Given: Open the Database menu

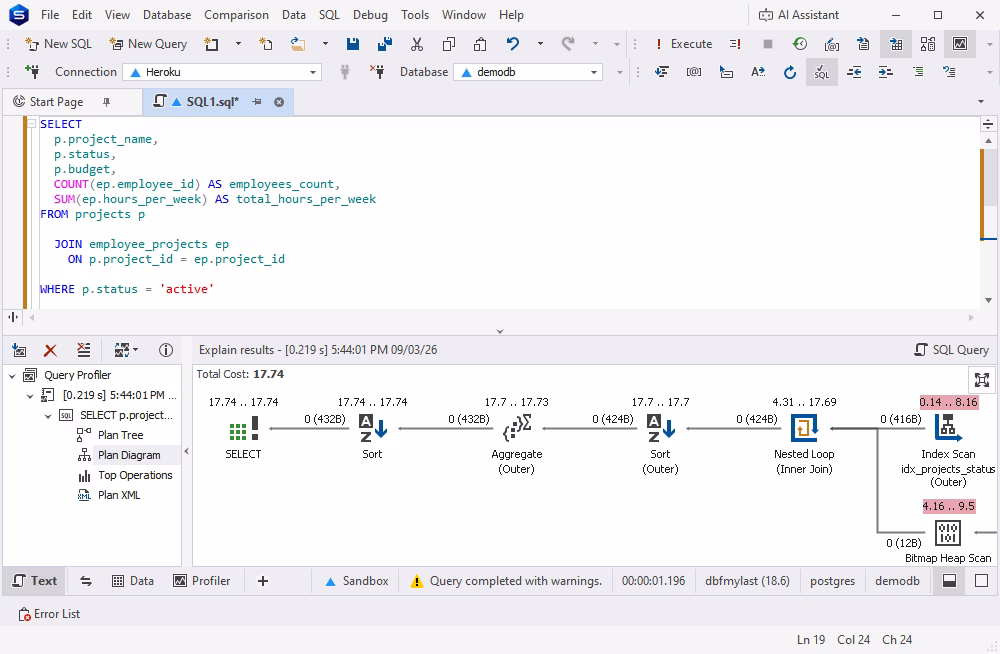Looking at the screenshot, I should (167, 15).
